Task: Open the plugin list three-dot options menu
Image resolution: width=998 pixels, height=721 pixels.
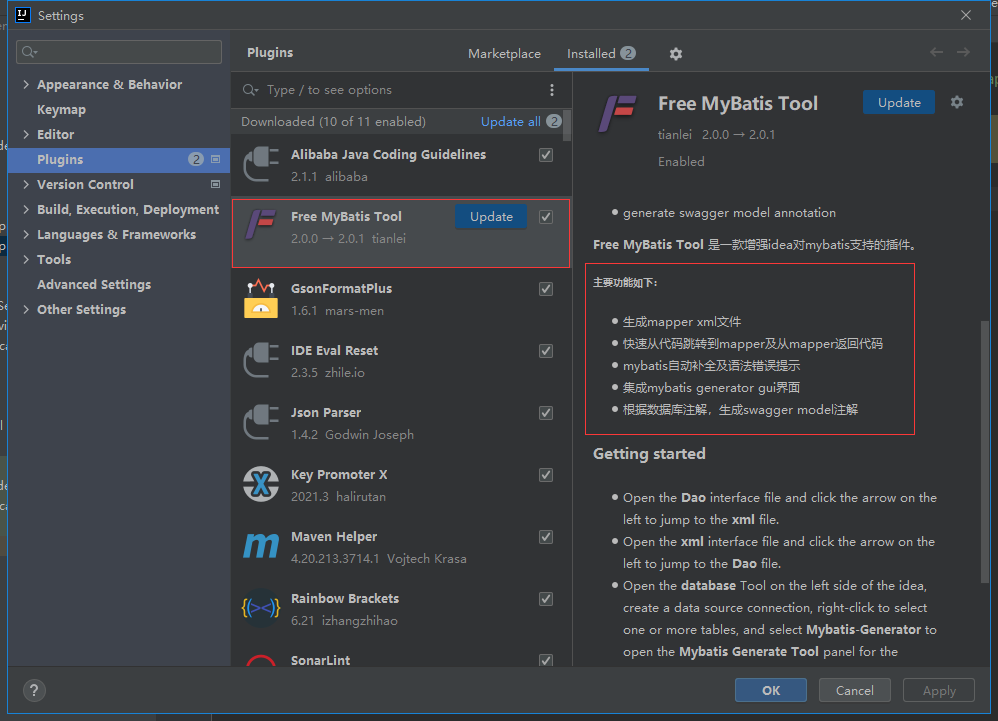Action: [x=552, y=90]
